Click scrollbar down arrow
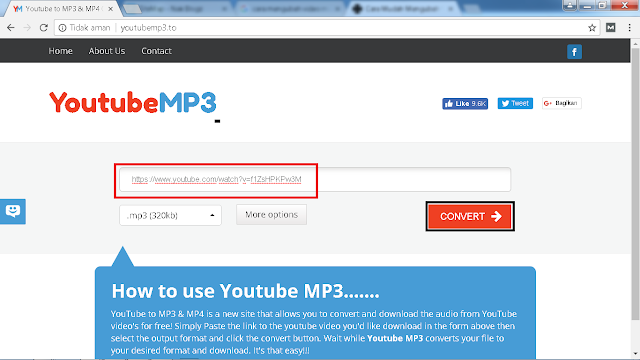This screenshot has width=640, height=360. (x=635, y=354)
